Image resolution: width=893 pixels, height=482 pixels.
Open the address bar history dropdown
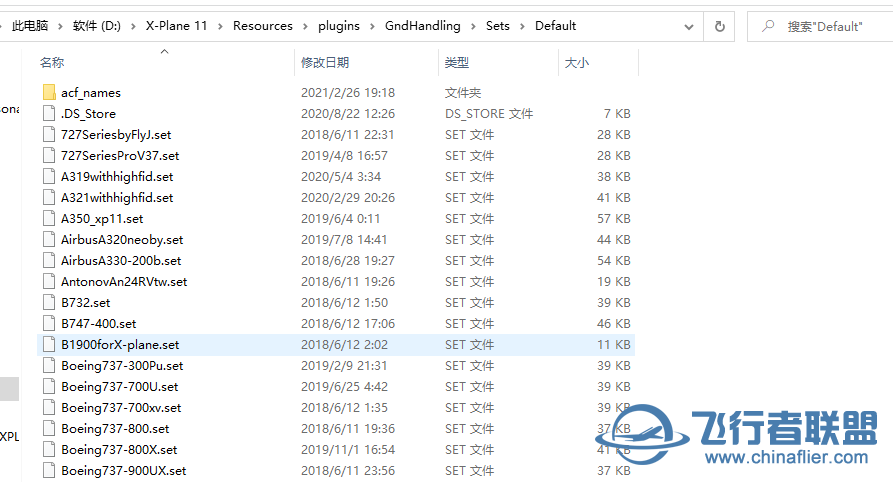click(x=689, y=27)
